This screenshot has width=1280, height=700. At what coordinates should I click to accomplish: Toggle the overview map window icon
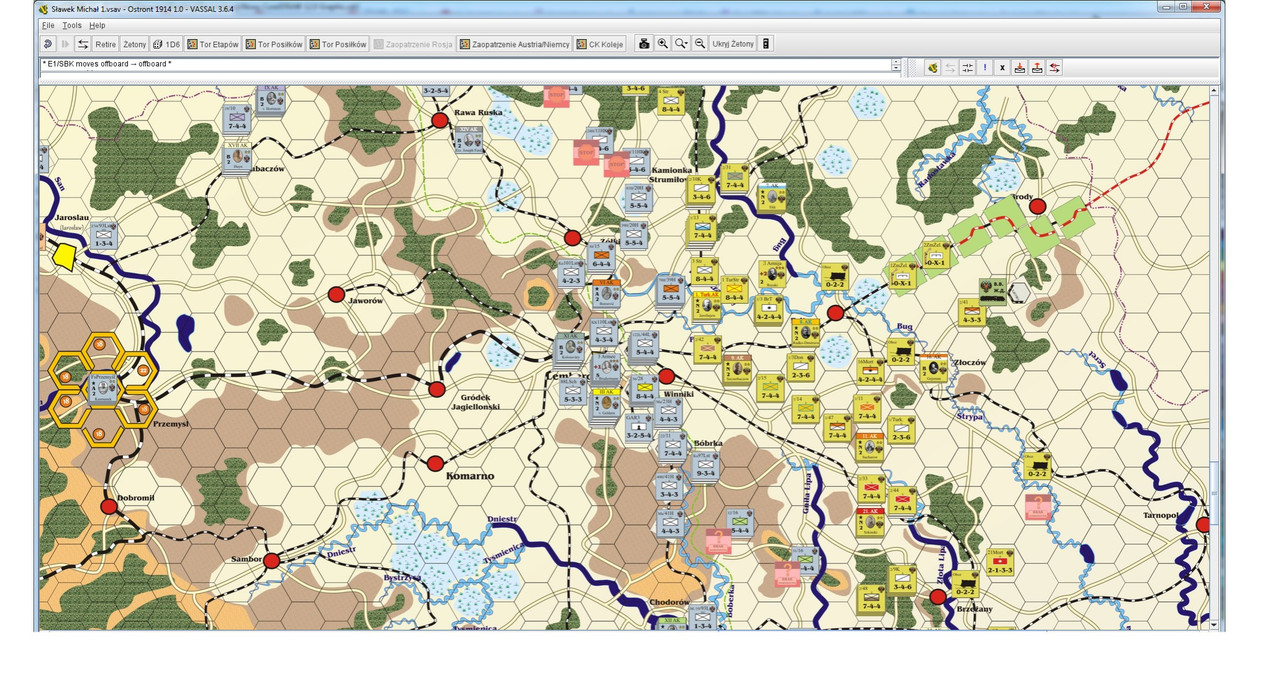766,44
